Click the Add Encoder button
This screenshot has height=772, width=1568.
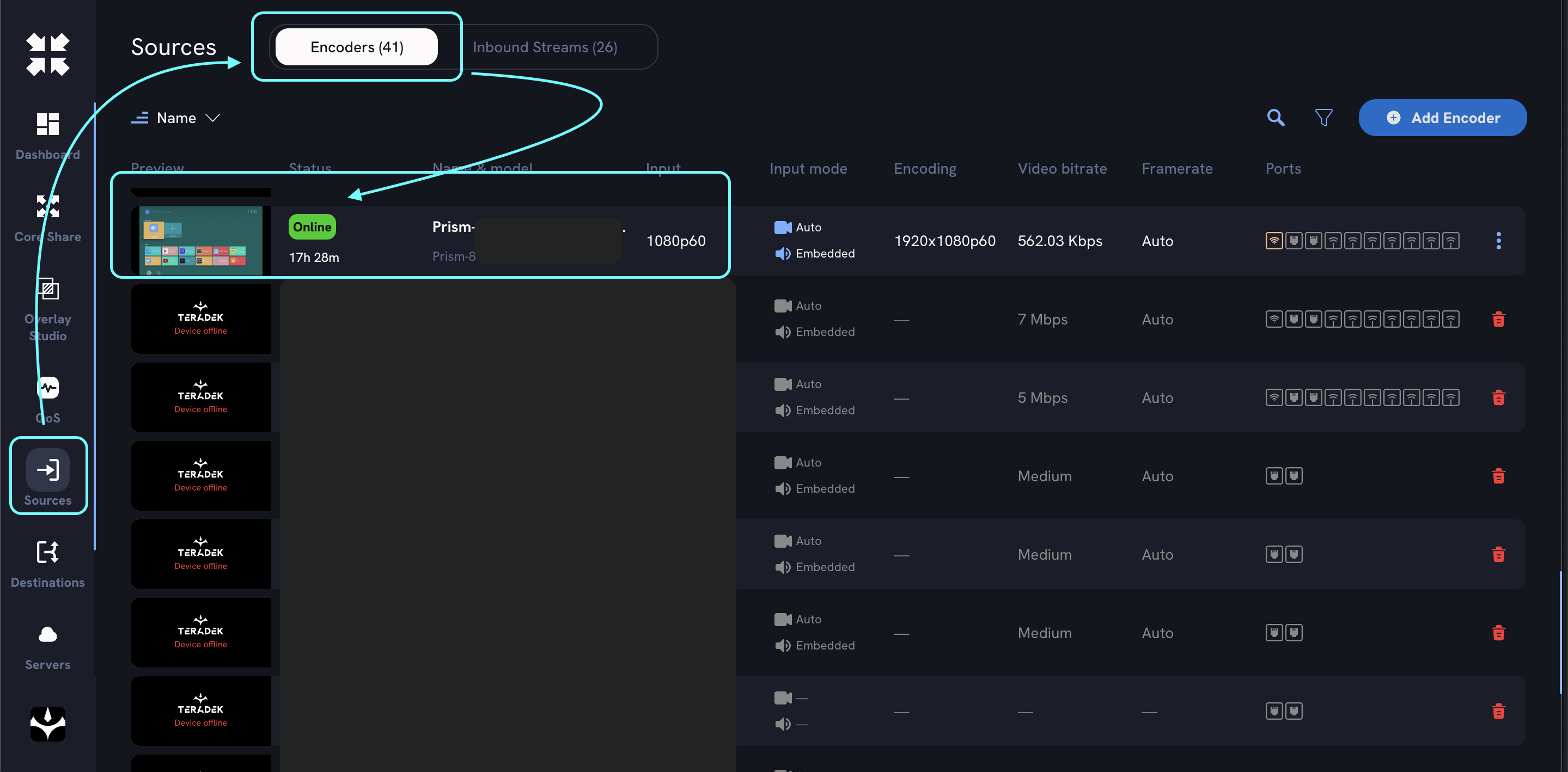click(1442, 118)
